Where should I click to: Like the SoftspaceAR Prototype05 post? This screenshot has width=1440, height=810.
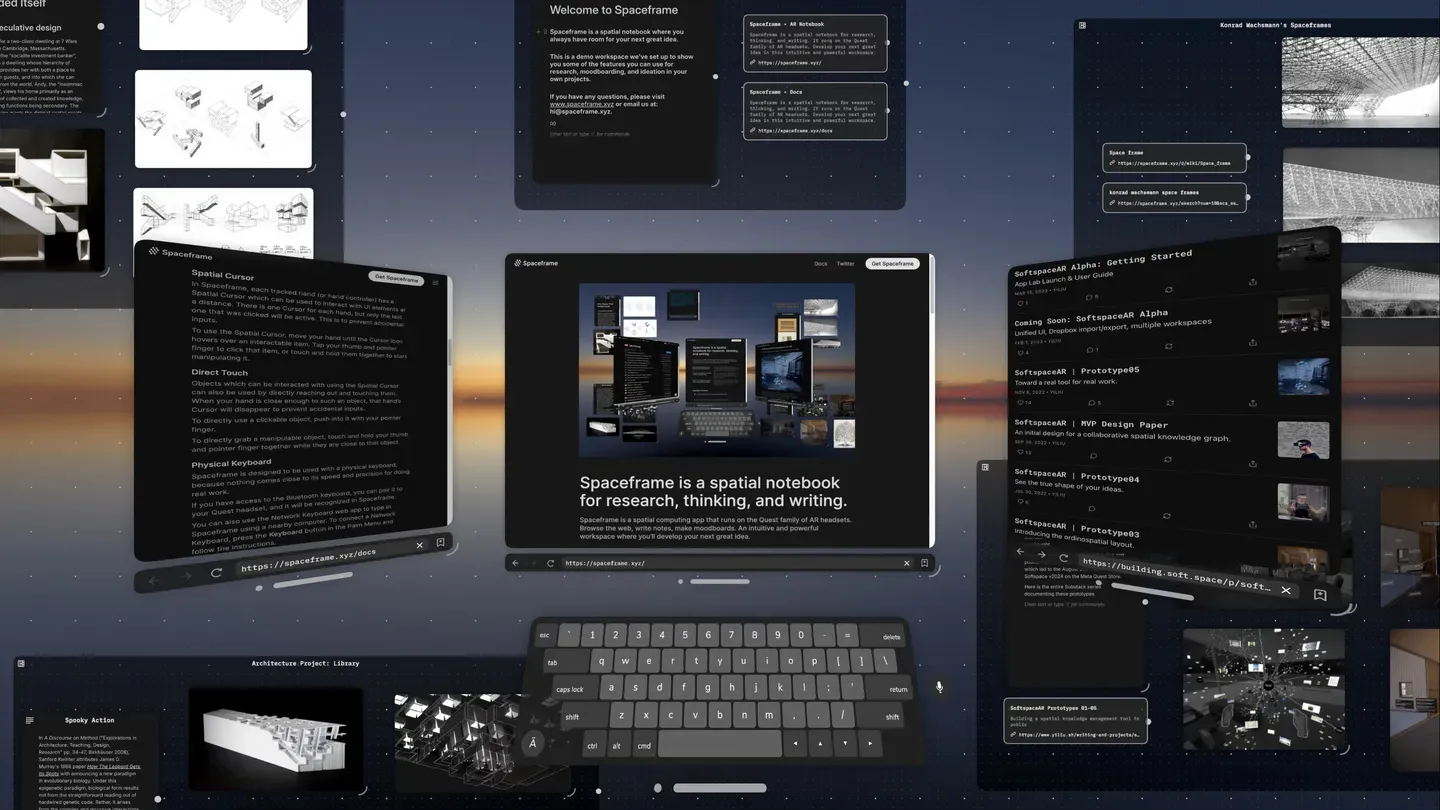pyautogui.click(x=1021, y=403)
